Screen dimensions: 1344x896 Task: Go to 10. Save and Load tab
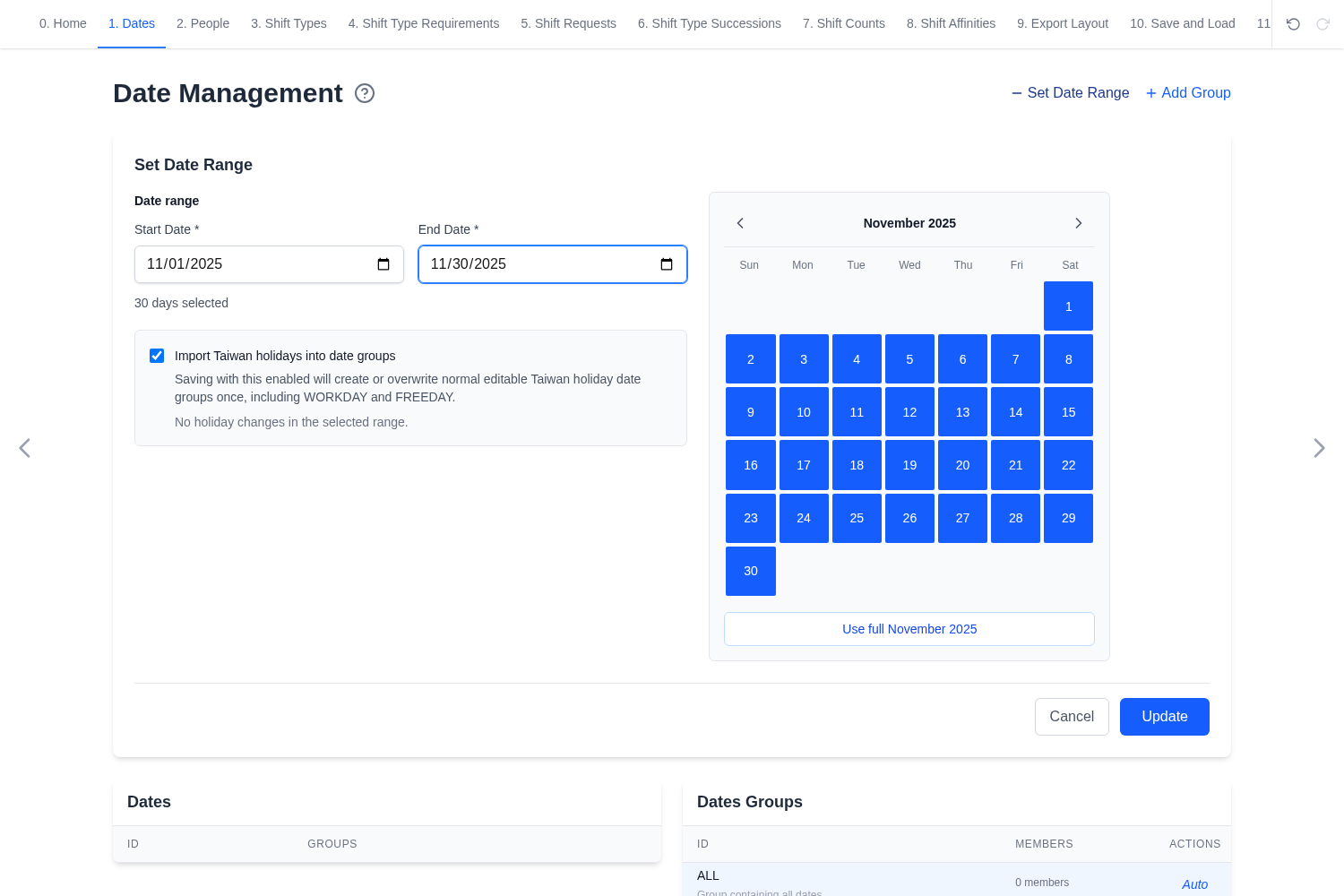1183,23
